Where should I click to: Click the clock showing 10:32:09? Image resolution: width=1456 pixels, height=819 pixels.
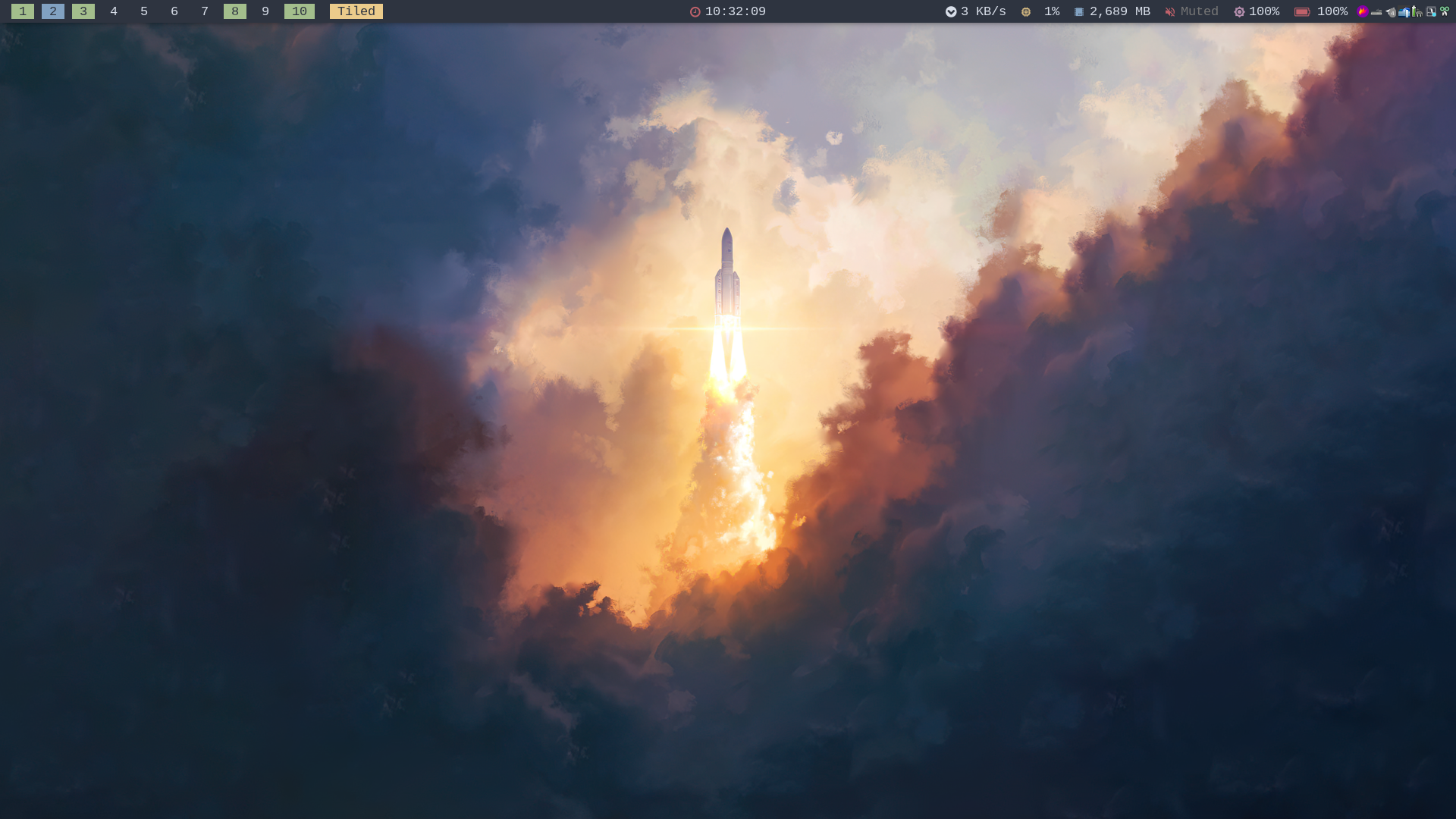pyautogui.click(x=735, y=11)
